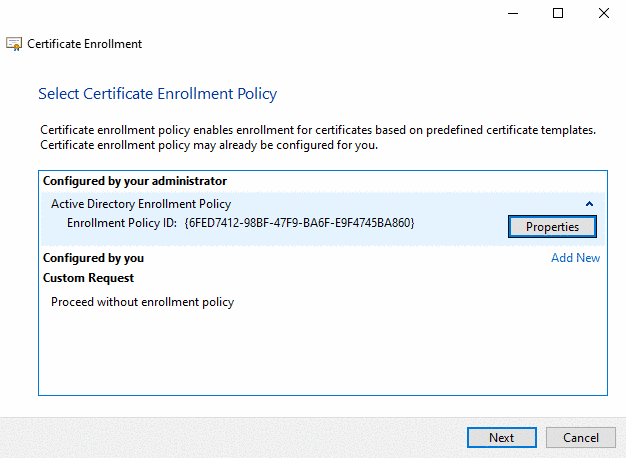
Task: Open the policy Properties dialog
Action: point(552,227)
